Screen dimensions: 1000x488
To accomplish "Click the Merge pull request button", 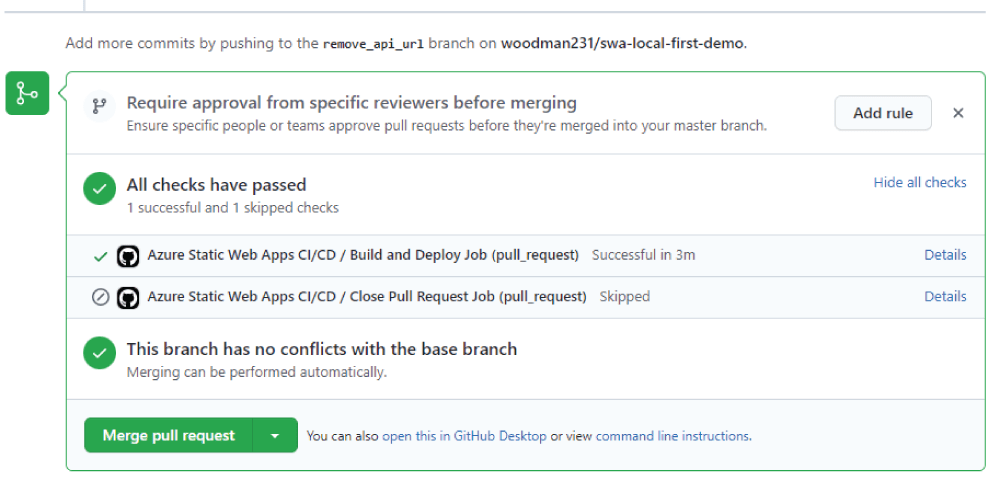I will [x=168, y=436].
